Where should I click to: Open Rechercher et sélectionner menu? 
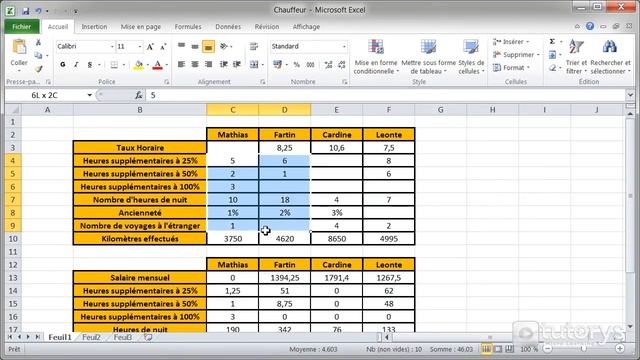tap(610, 57)
